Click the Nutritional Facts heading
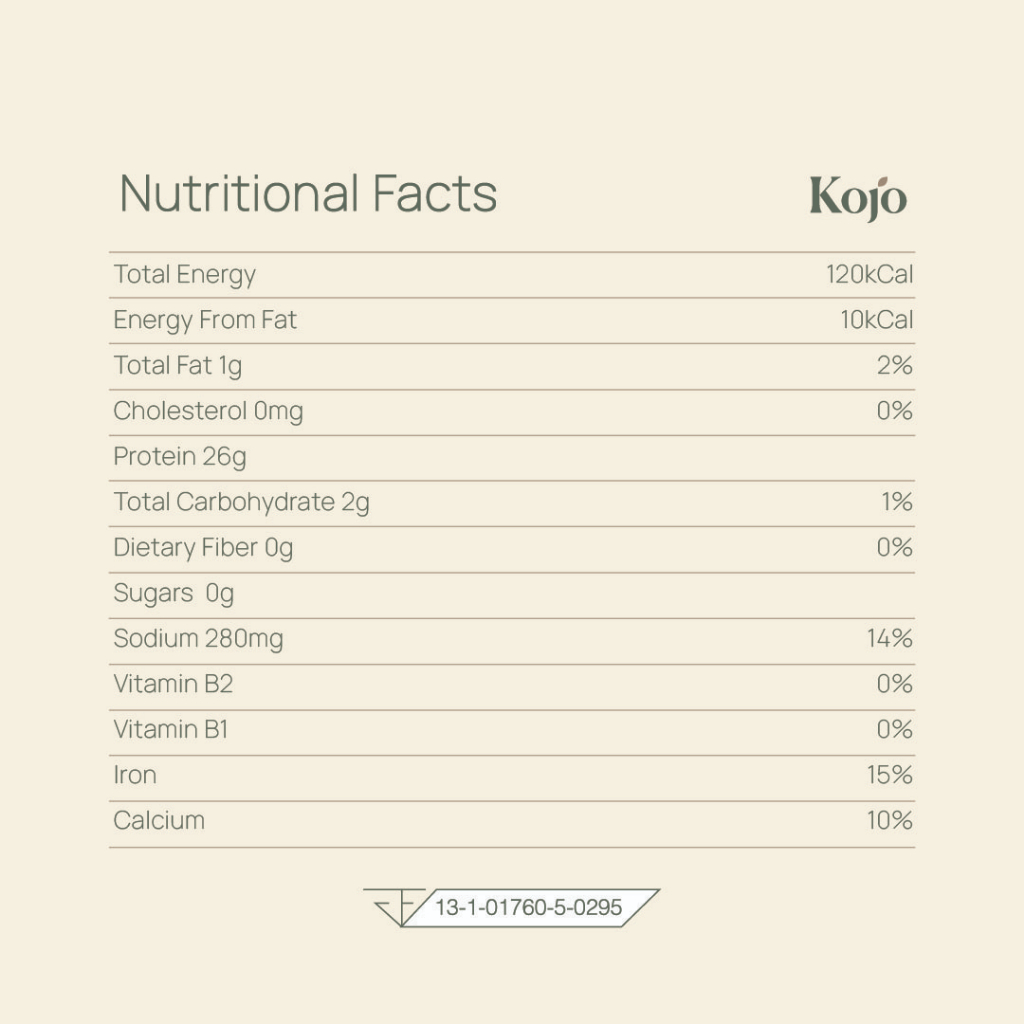This screenshot has height=1024, width=1024. (308, 194)
